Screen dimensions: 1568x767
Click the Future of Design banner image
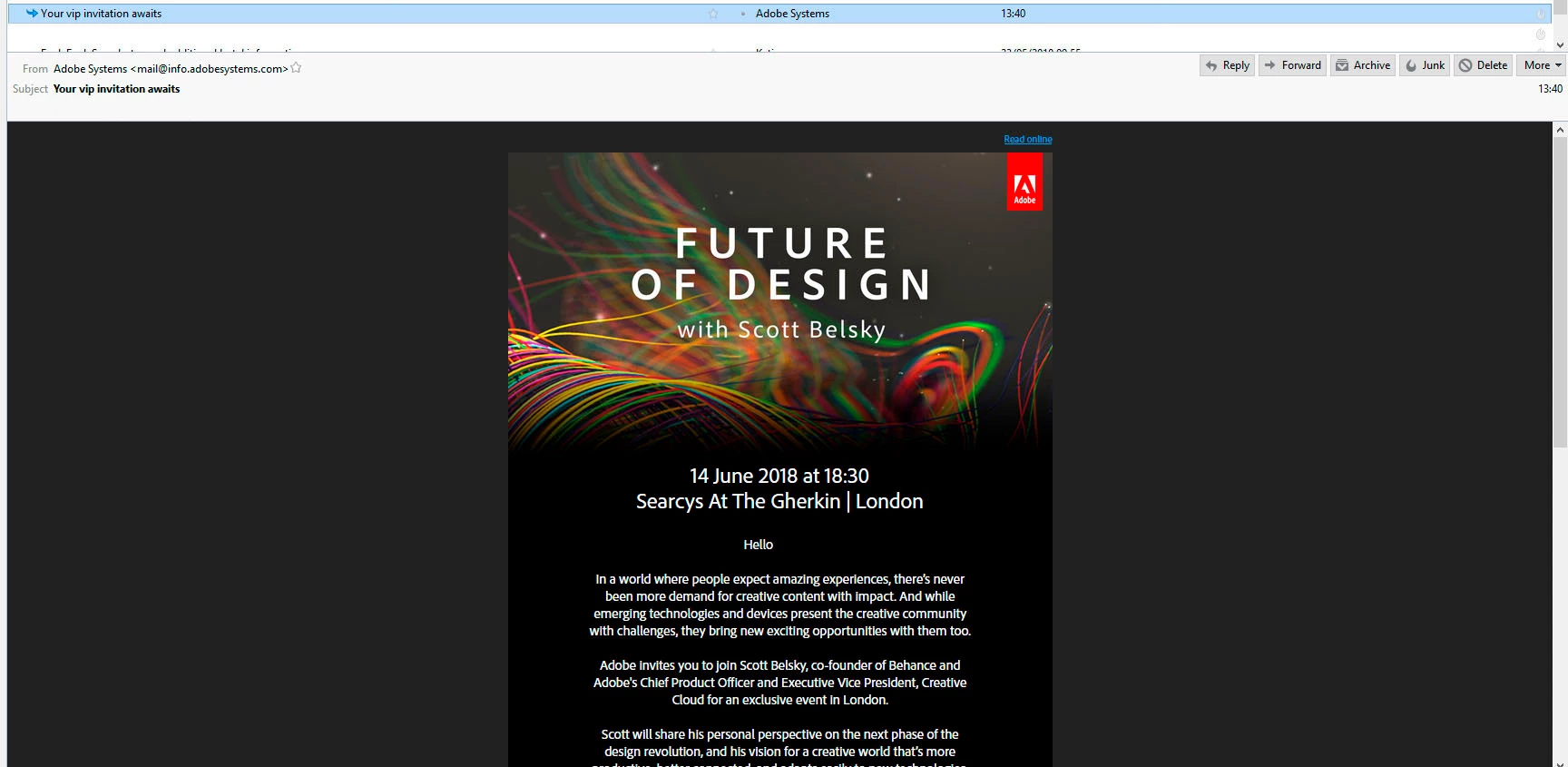(x=779, y=300)
